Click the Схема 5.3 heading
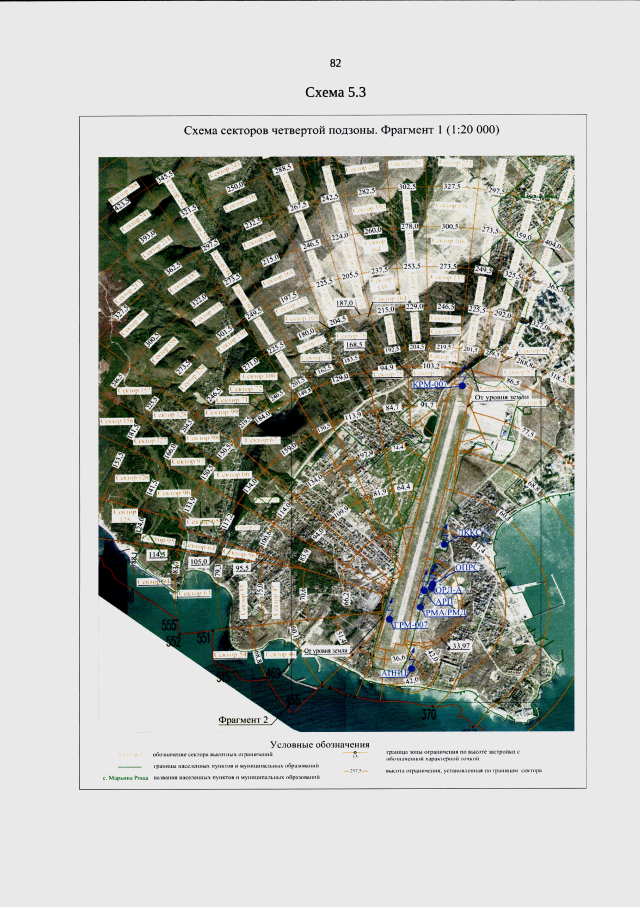Image resolution: width=640 pixels, height=907 pixels. click(x=336, y=92)
